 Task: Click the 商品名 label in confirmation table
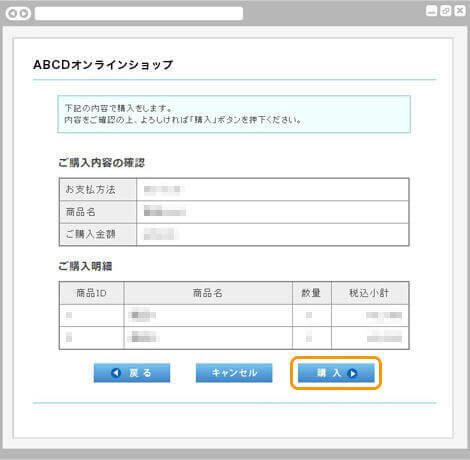[80, 212]
